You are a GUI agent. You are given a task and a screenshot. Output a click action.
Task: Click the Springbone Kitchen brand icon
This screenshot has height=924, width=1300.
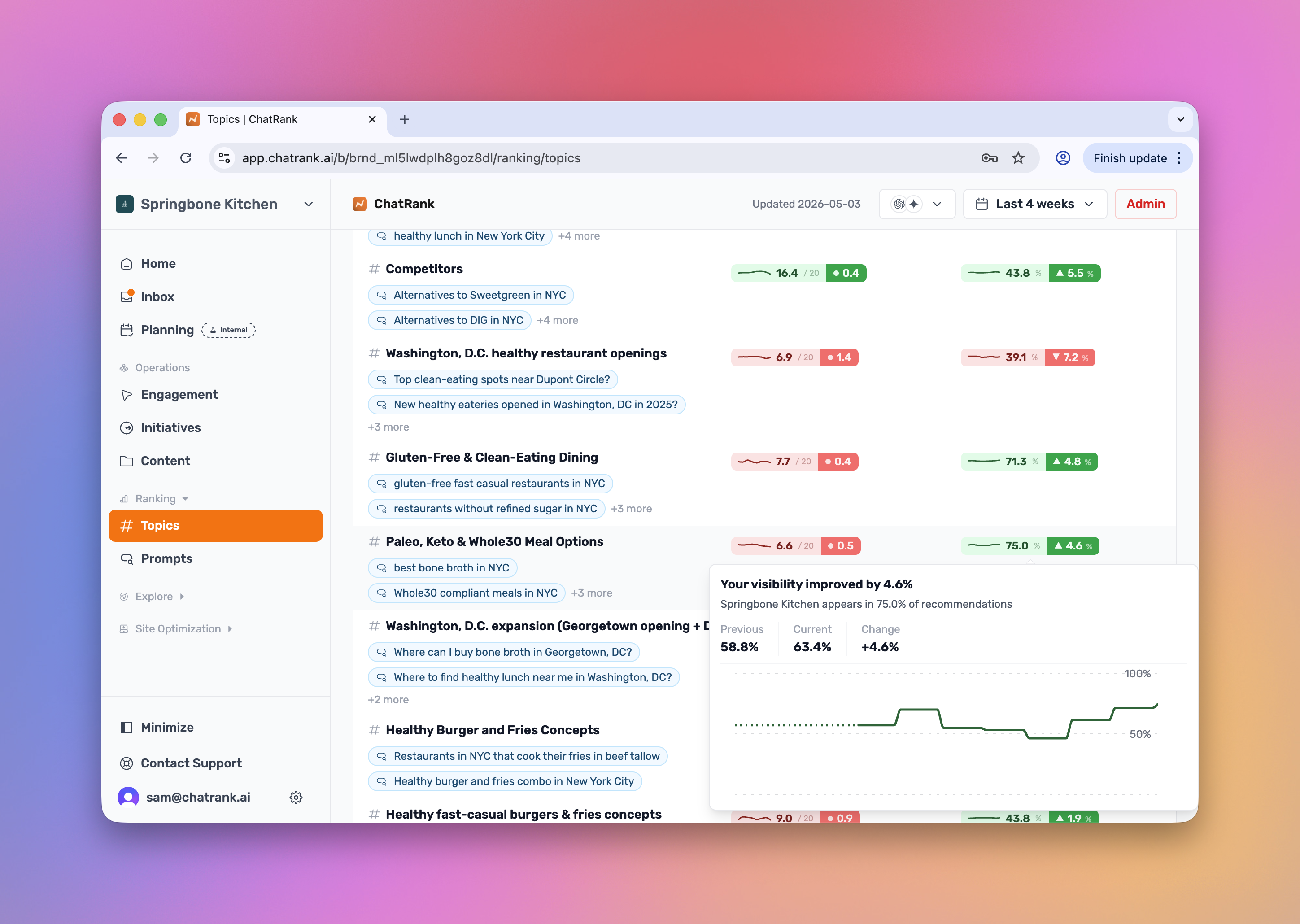coord(125,204)
